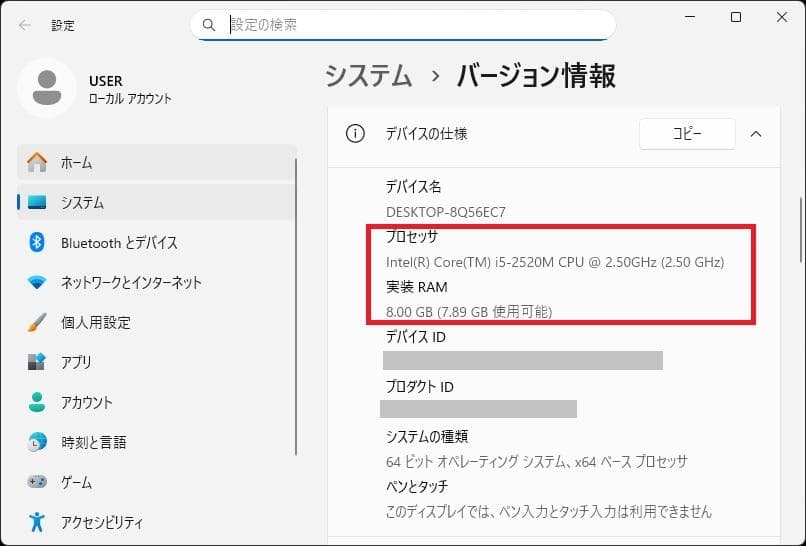
Task: Maximize the Settings window
Action: pos(736,17)
